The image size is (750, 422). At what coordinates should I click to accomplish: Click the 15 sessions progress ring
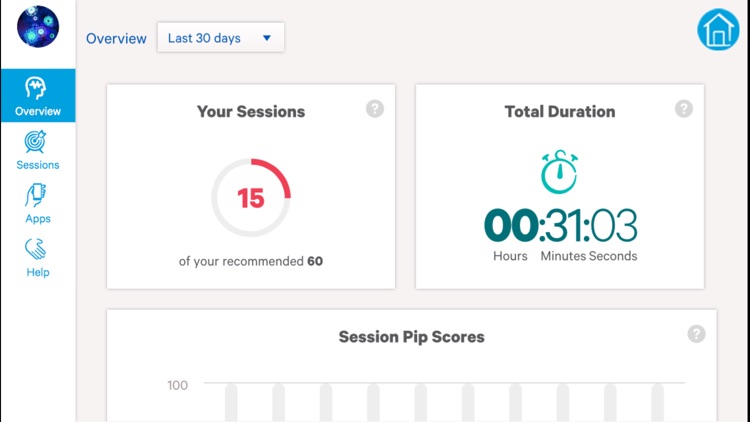(251, 198)
